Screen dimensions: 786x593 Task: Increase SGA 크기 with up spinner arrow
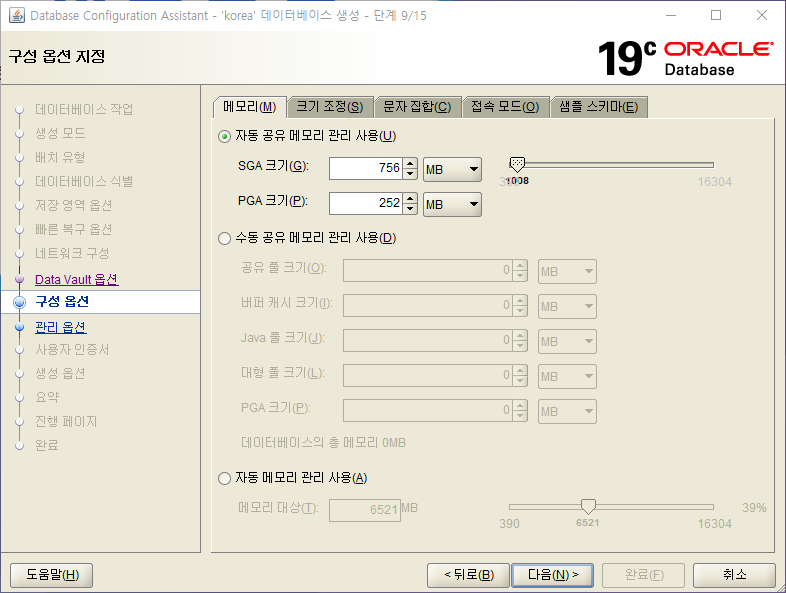410,163
